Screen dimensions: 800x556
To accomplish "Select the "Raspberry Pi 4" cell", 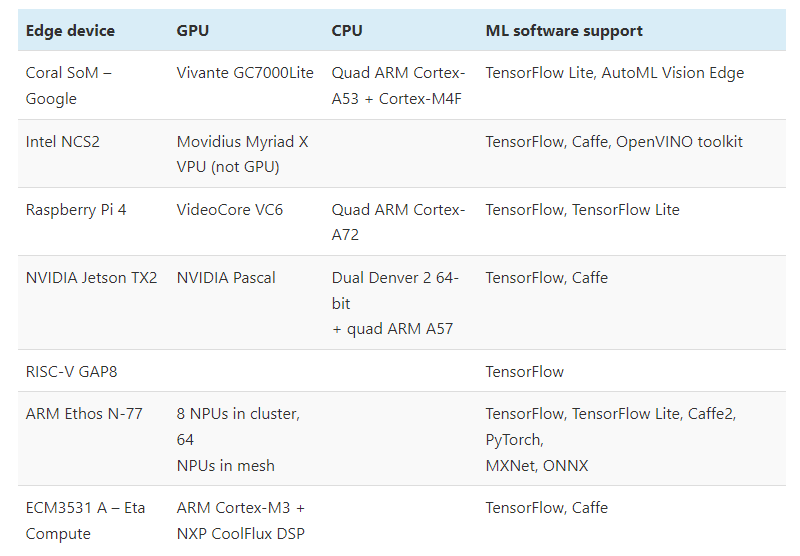I will click(76, 210).
